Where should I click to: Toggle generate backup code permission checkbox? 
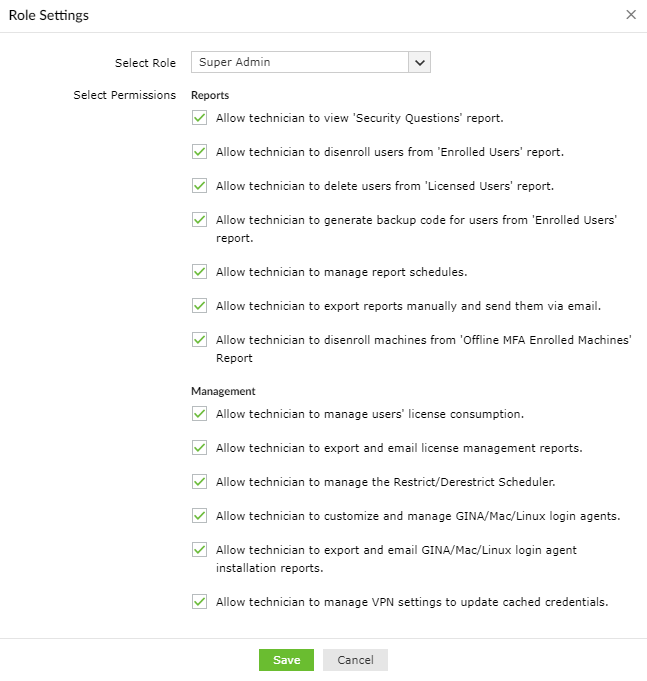point(199,220)
